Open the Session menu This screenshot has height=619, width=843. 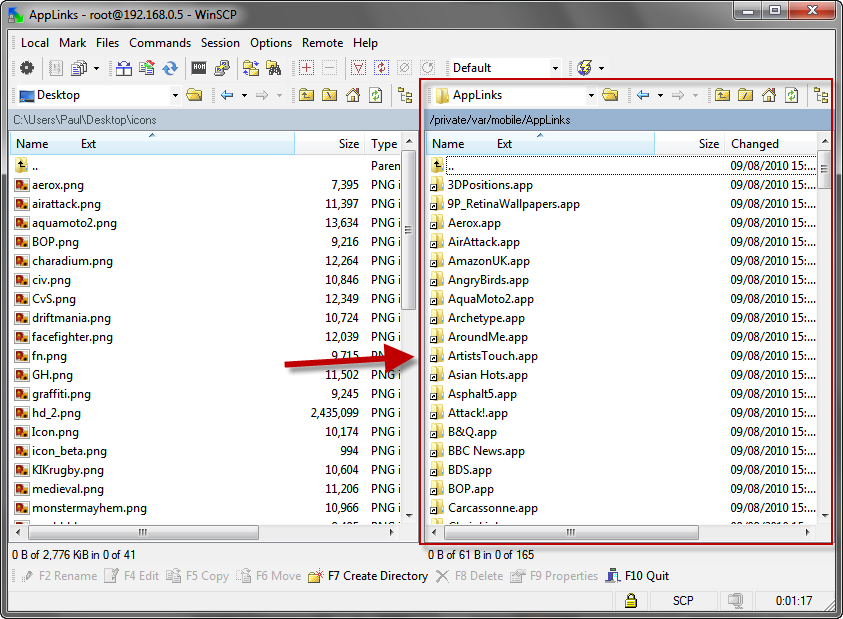click(x=220, y=43)
